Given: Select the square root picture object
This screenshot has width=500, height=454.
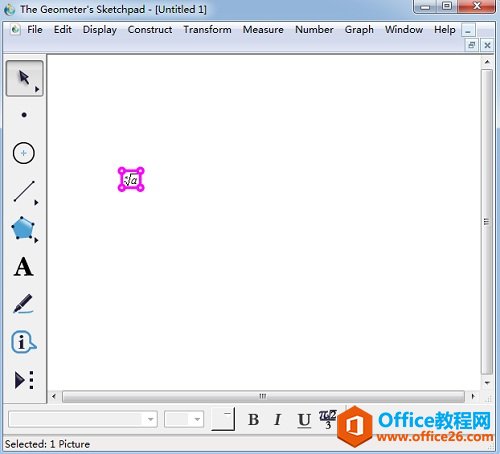Looking at the screenshot, I should (x=131, y=180).
